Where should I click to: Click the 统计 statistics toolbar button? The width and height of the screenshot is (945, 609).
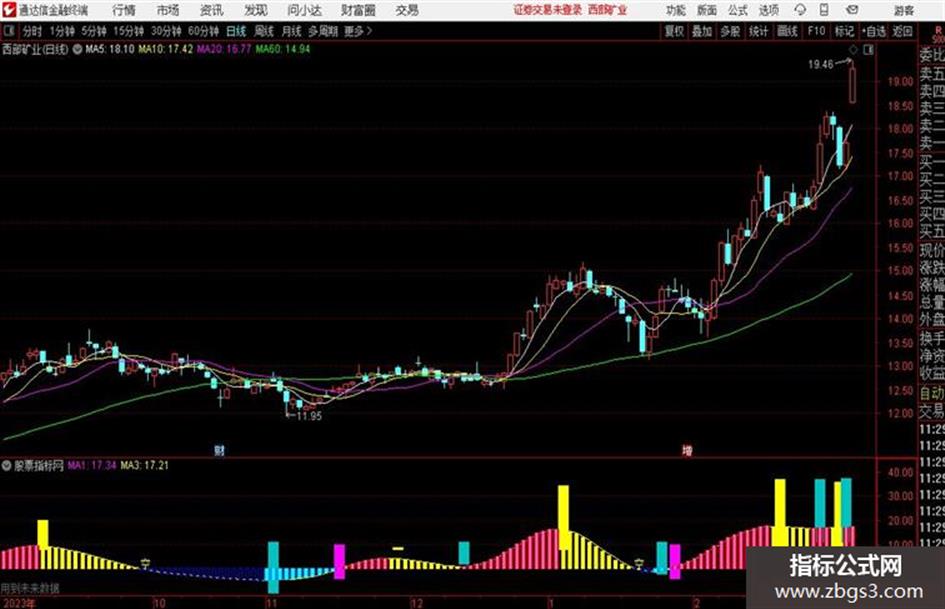[x=758, y=31]
